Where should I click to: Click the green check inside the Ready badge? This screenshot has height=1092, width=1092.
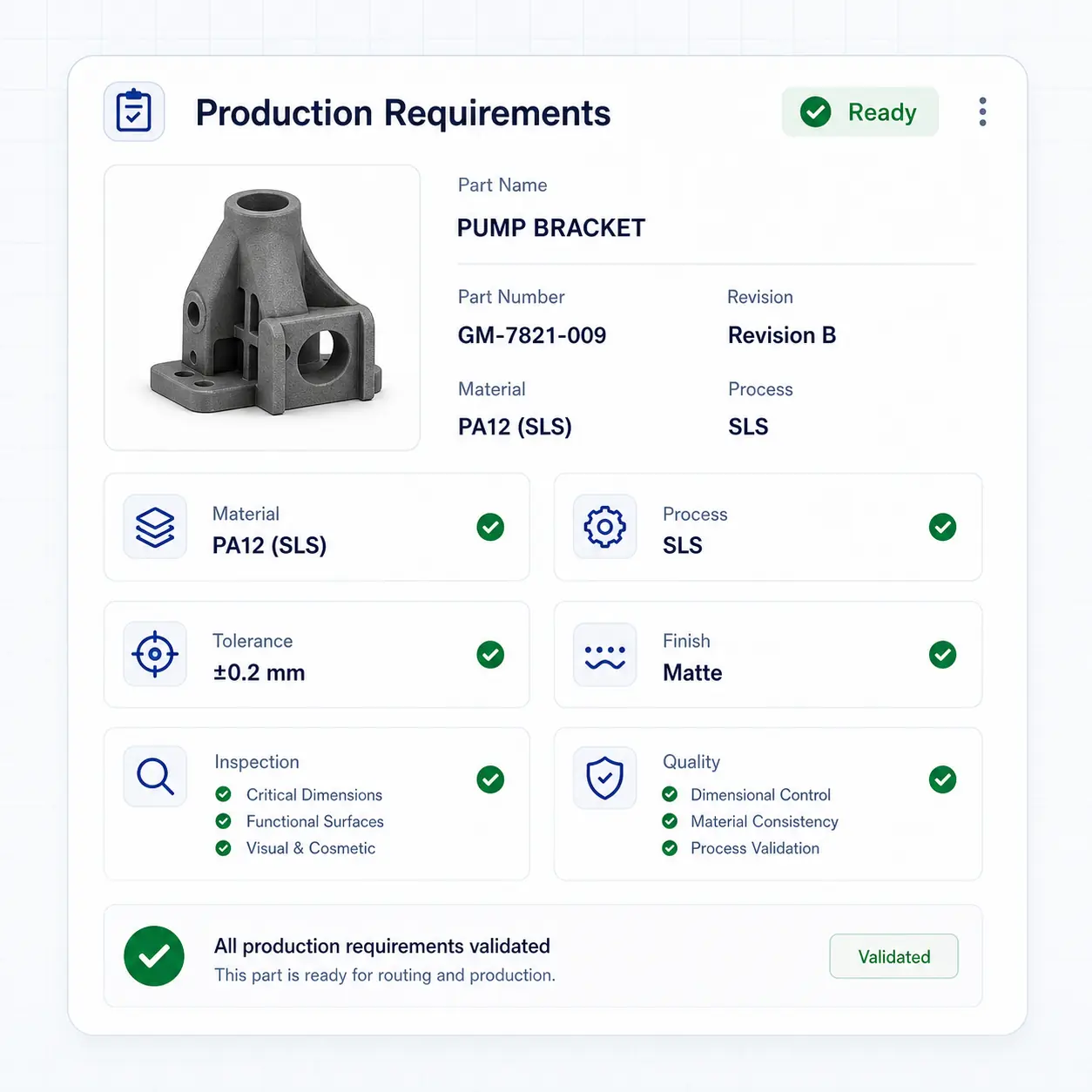tap(816, 111)
